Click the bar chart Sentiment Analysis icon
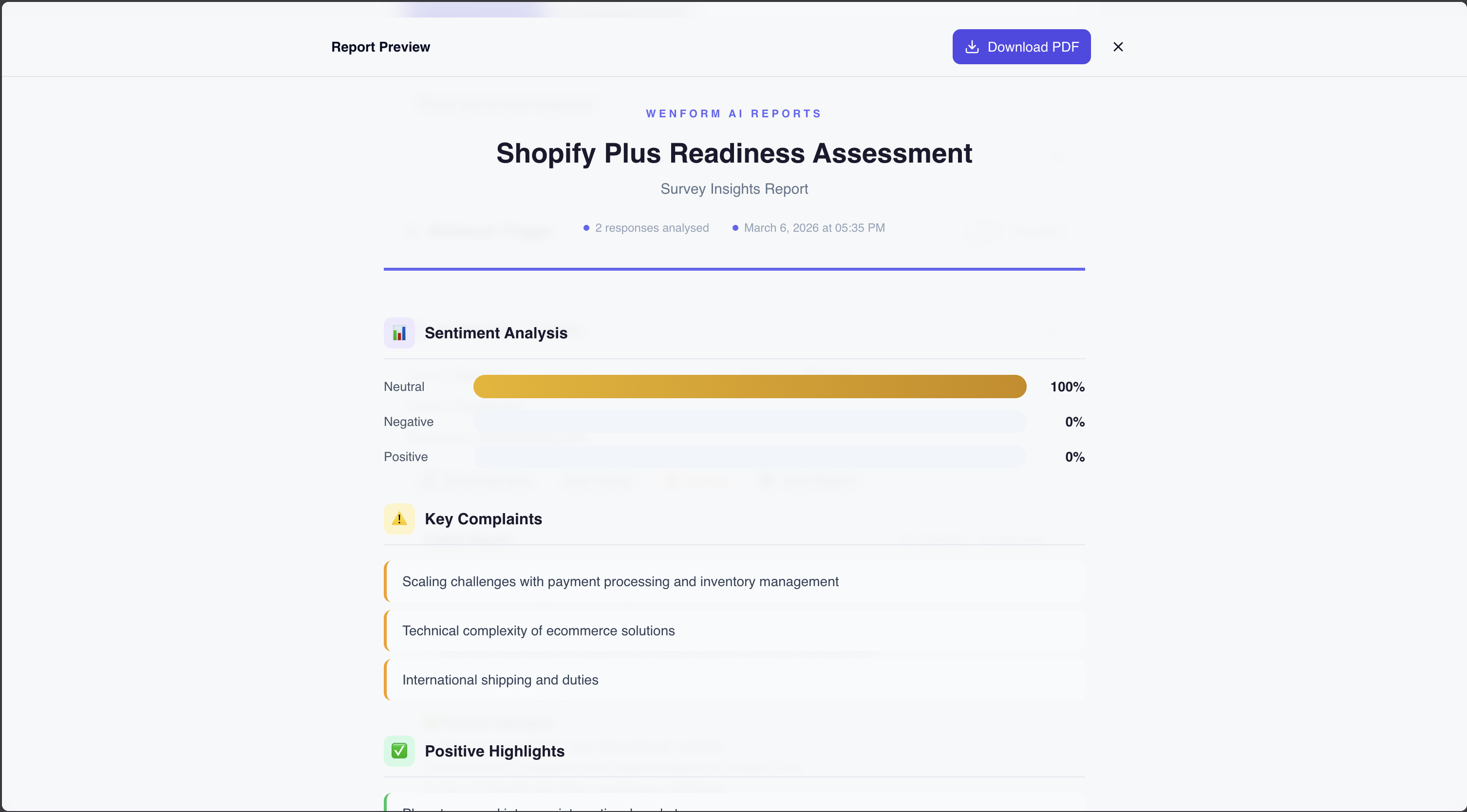This screenshot has width=1467, height=812. pos(398,333)
